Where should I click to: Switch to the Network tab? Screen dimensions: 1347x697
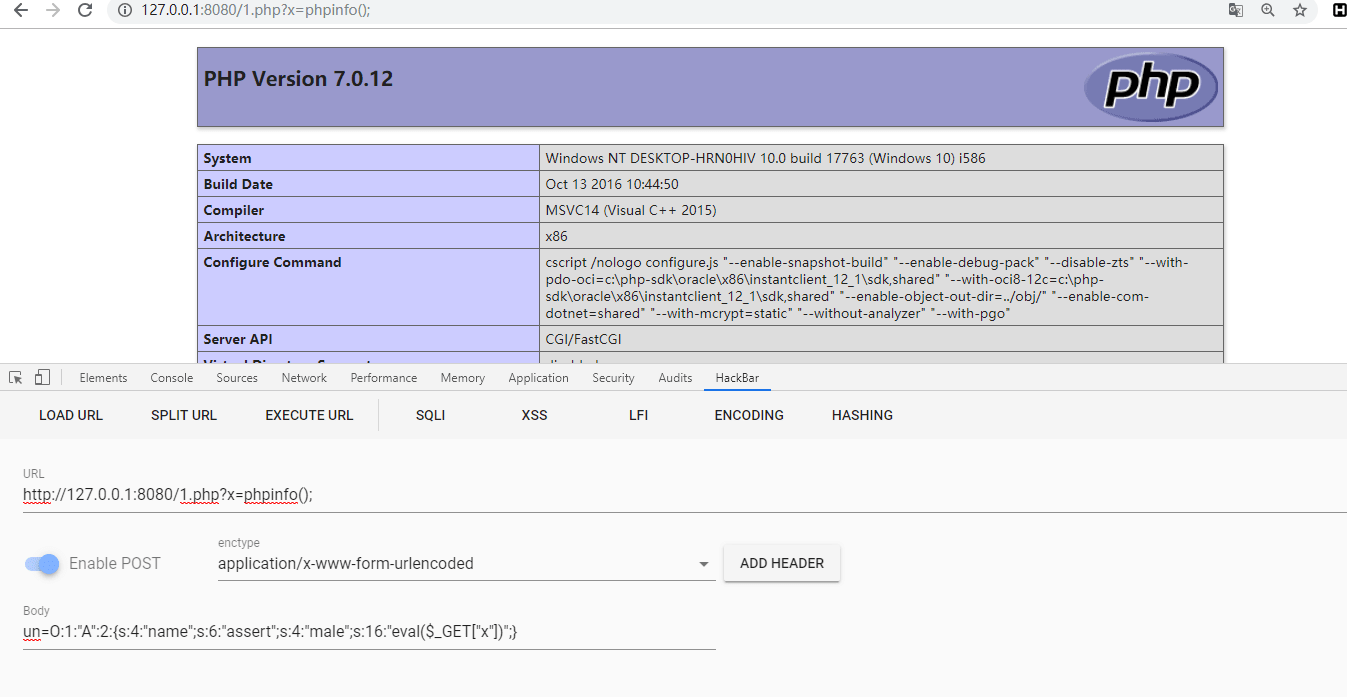coord(304,378)
